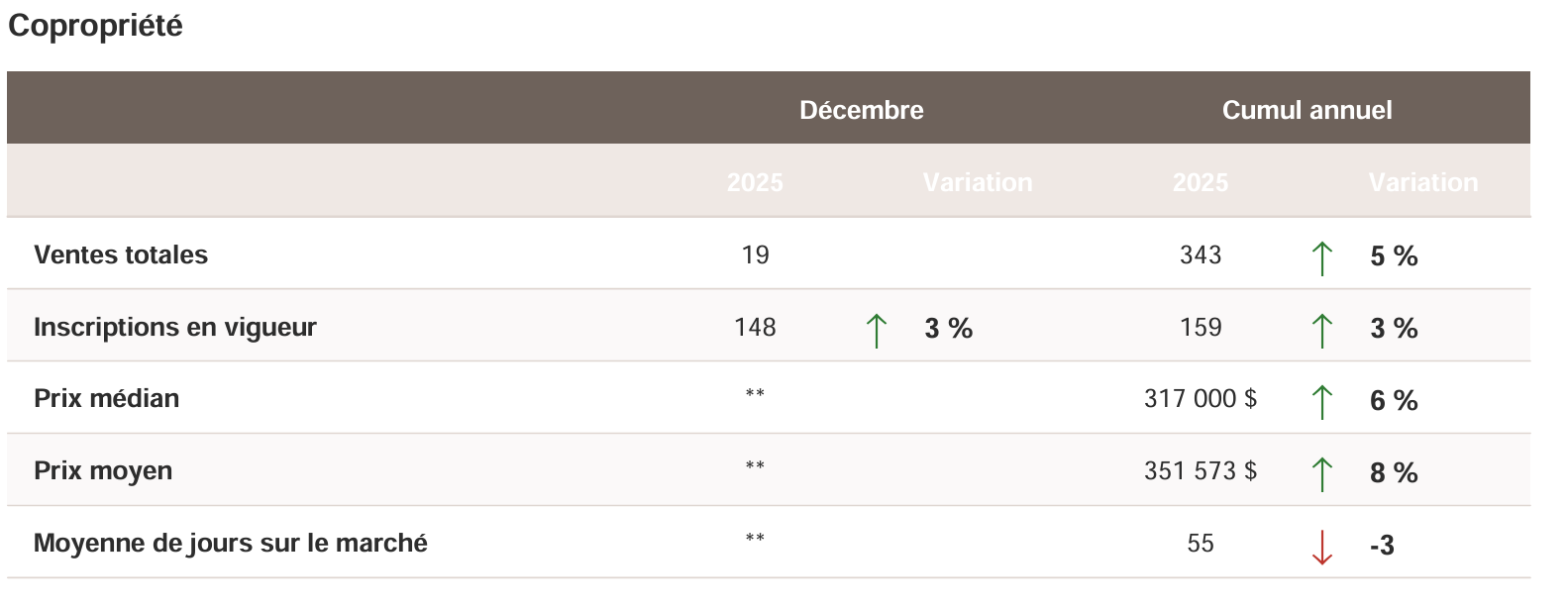Click the 55 days on market value

(x=1200, y=544)
